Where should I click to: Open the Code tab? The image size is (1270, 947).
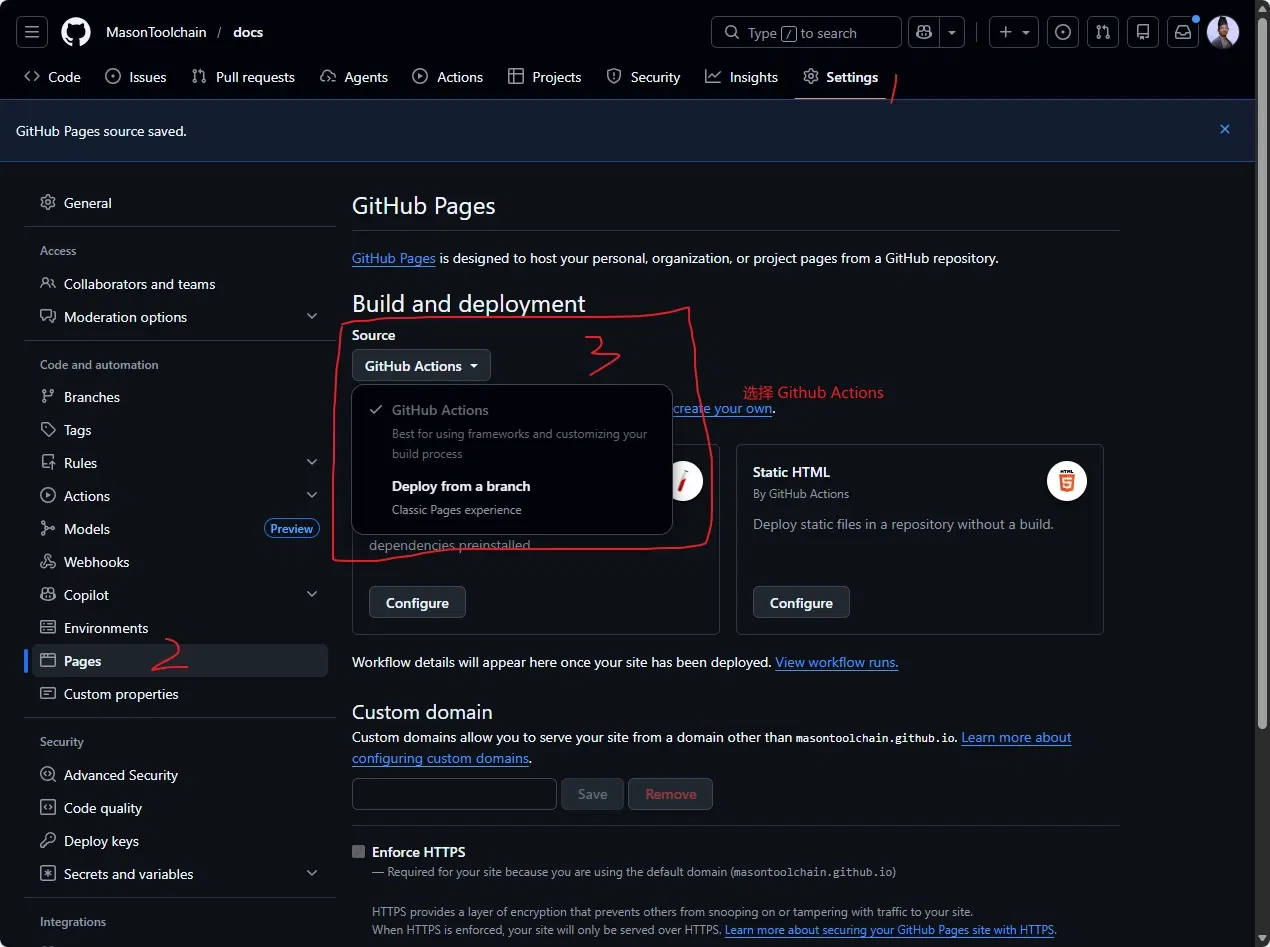52,77
